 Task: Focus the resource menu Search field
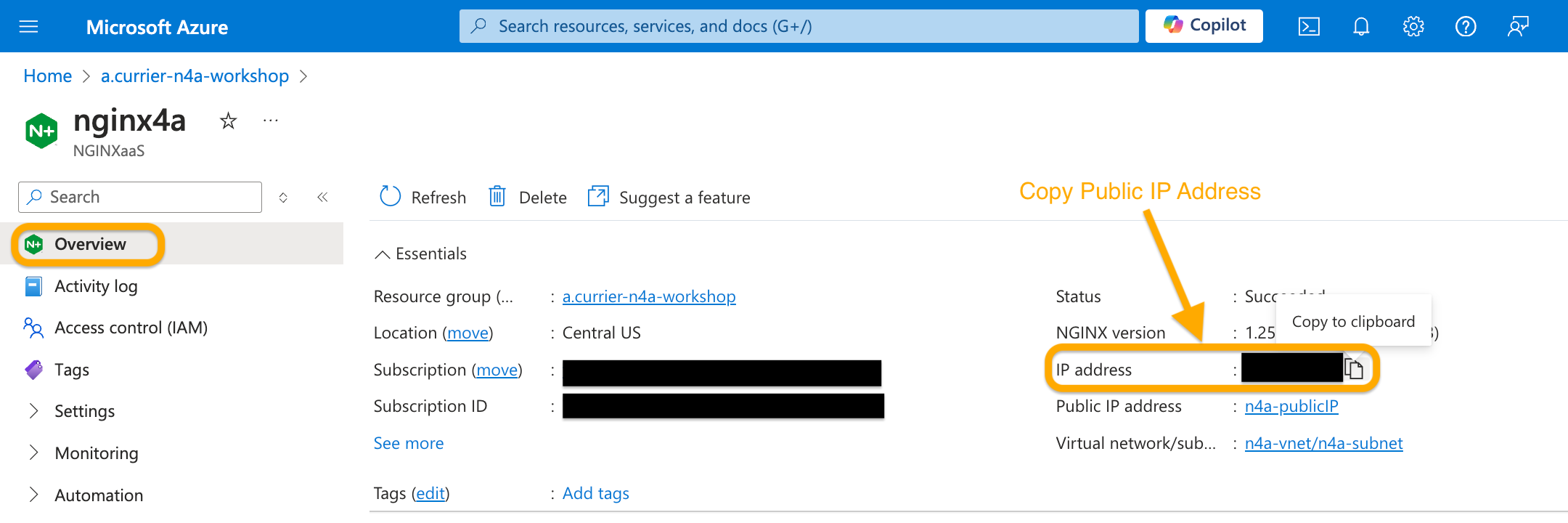[140, 197]
